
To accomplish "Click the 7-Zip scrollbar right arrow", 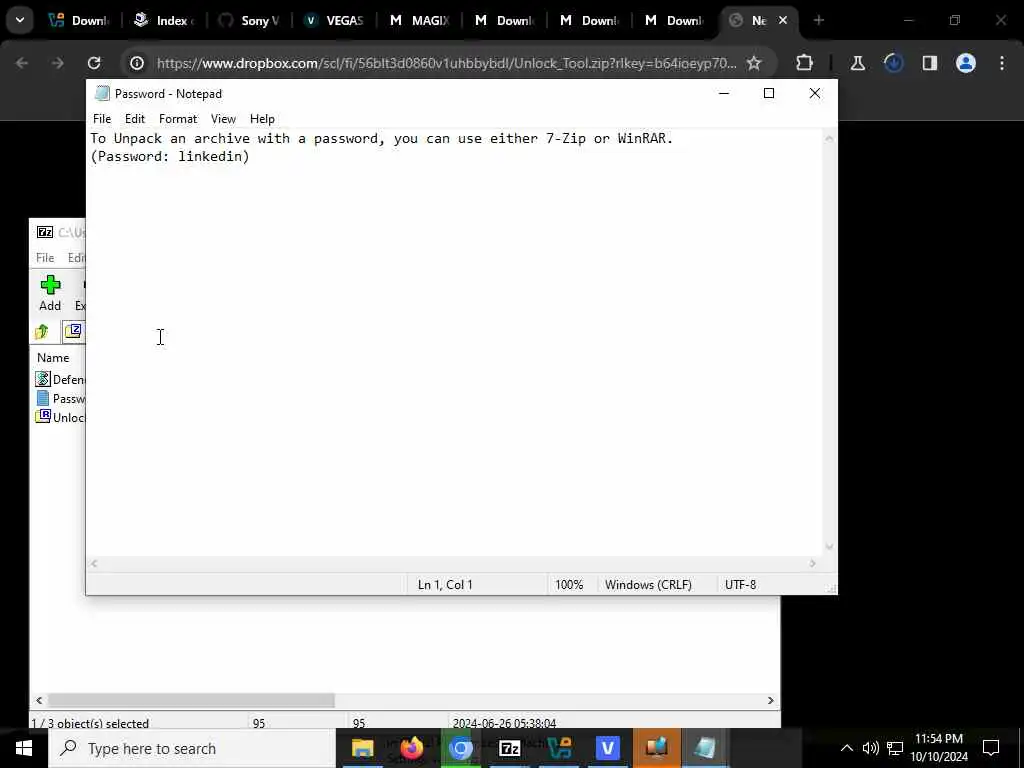I will tap(771, 700).
